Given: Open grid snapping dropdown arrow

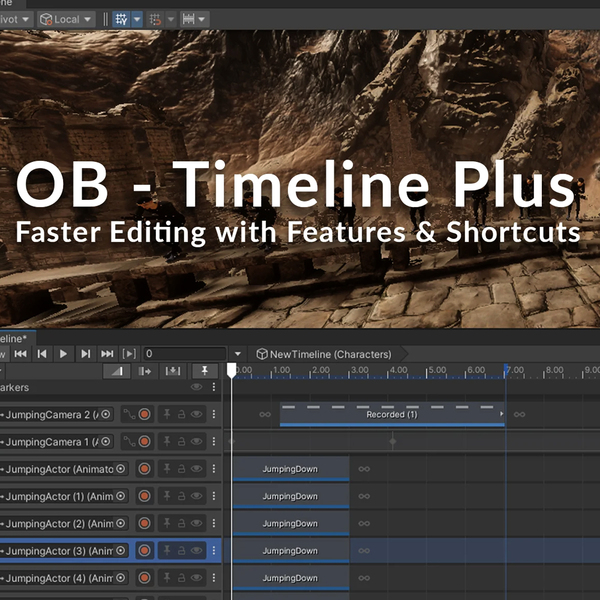Looking at the screenshot, I should tap(137, 19).
